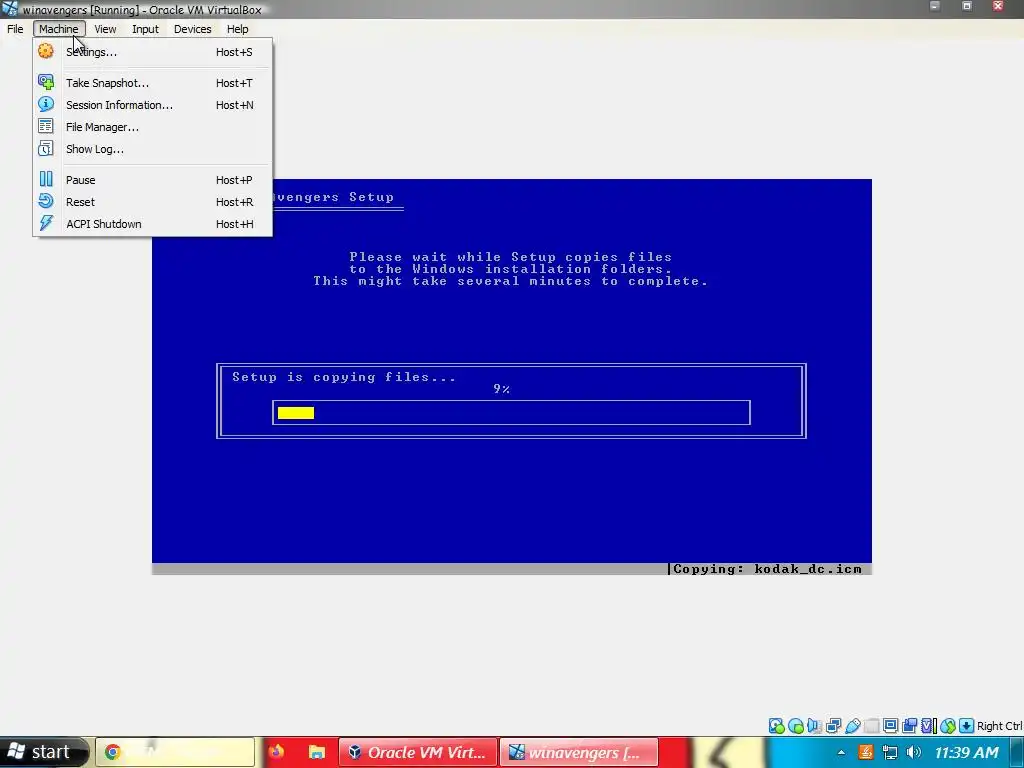The image size is (1024, 768).
Task: Minimize the winavengers VirtualBox window
Action: 935,6
